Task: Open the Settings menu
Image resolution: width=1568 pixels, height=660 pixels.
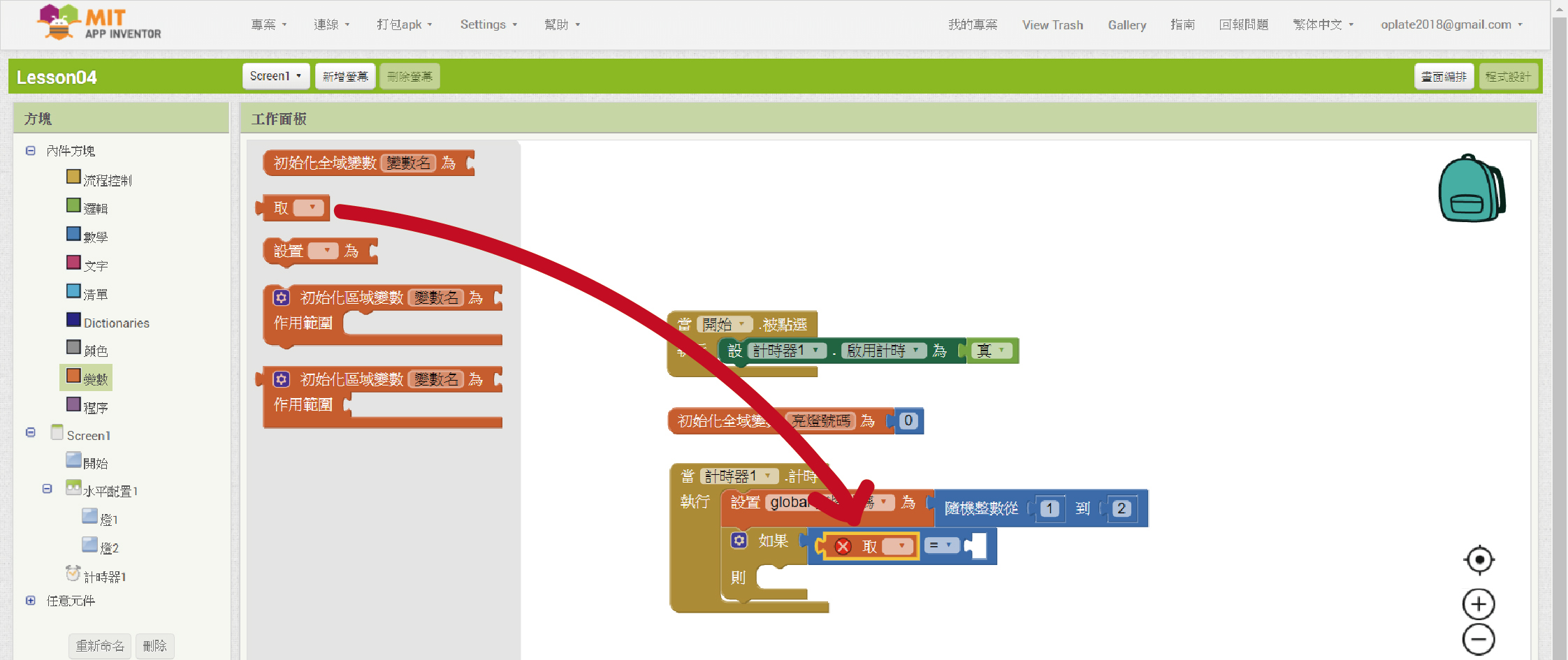Action: pyautogui.click(x=488, y=24)
